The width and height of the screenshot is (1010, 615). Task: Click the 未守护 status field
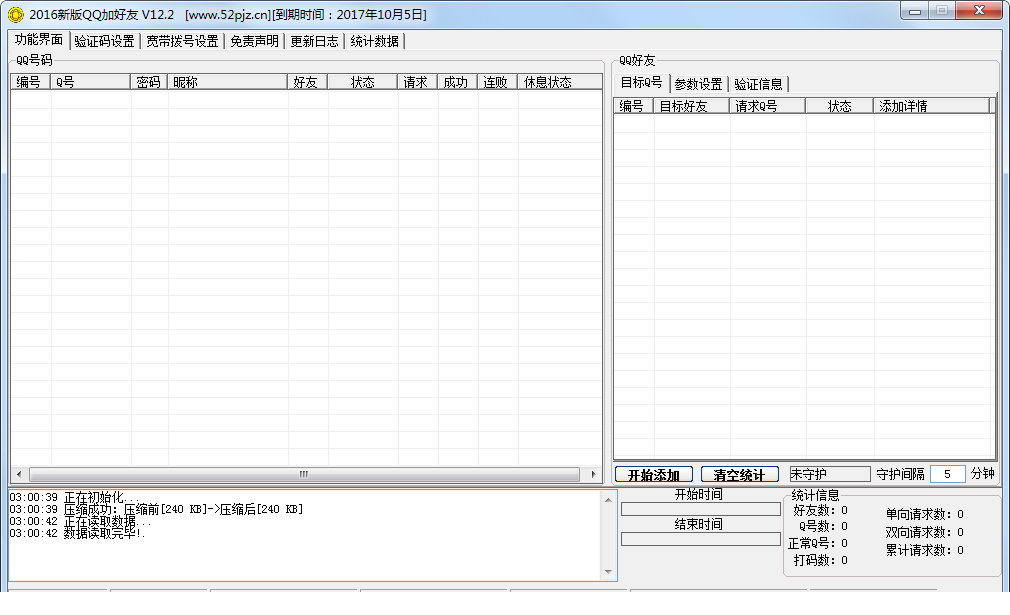[830, 474]
